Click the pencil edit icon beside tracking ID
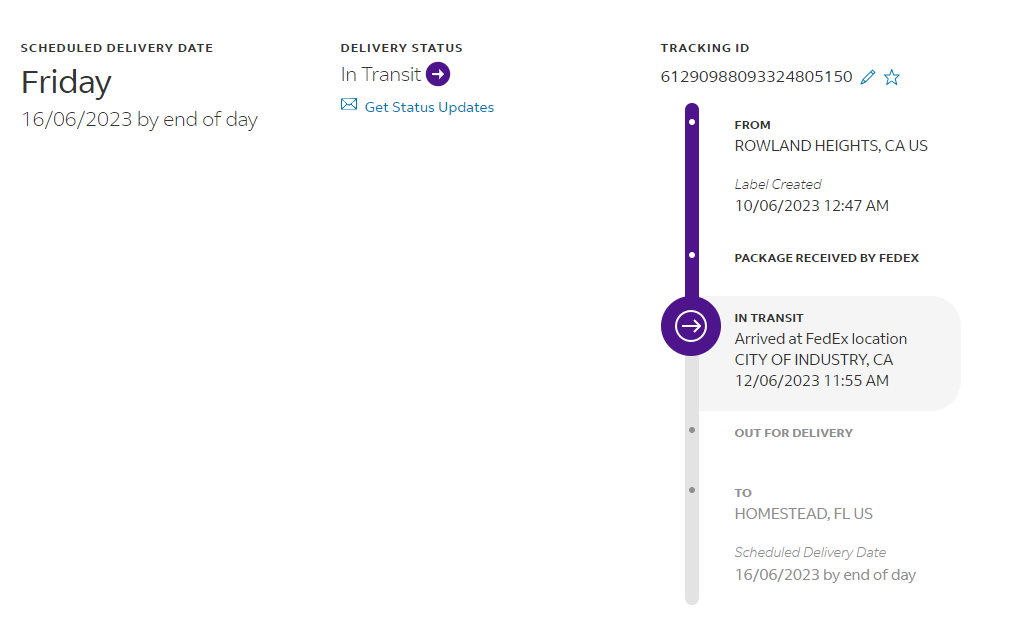Viewport: 1033px width, 624px height. pos(868,77)
